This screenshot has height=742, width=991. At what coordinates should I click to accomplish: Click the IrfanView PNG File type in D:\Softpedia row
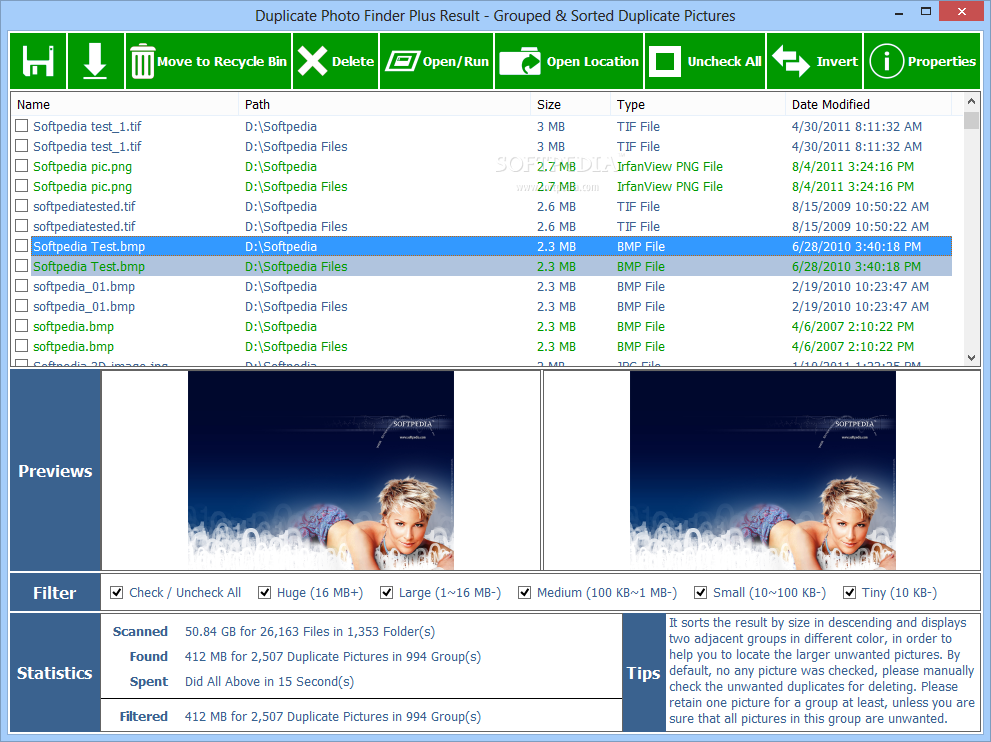point(670,166)
